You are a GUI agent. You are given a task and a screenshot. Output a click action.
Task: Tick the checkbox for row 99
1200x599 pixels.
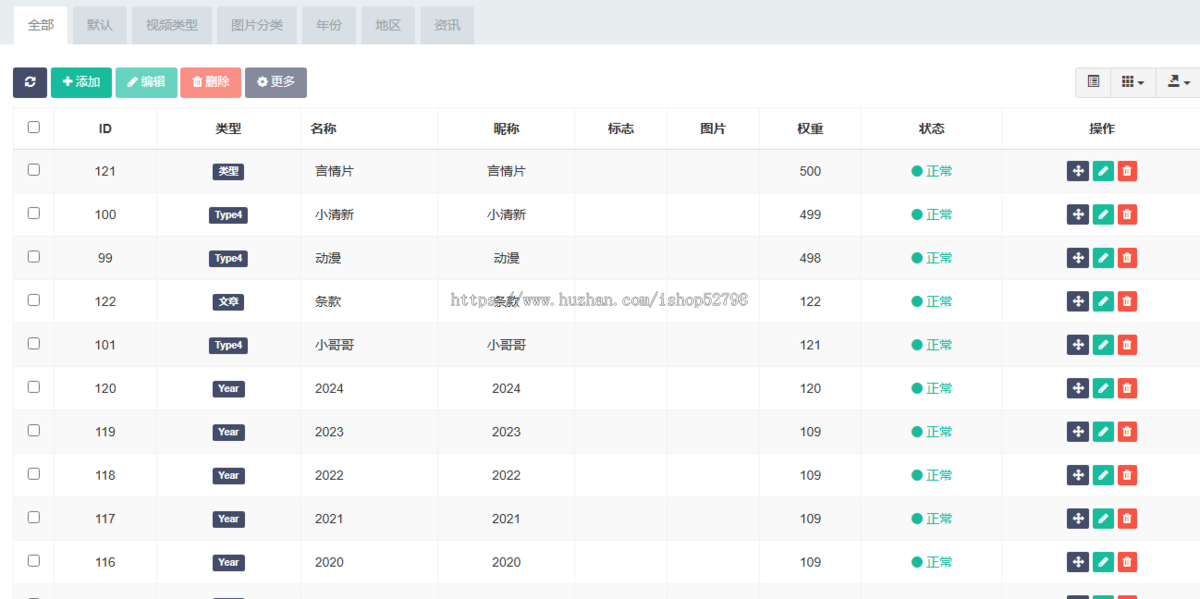click(x=34, y=257)
